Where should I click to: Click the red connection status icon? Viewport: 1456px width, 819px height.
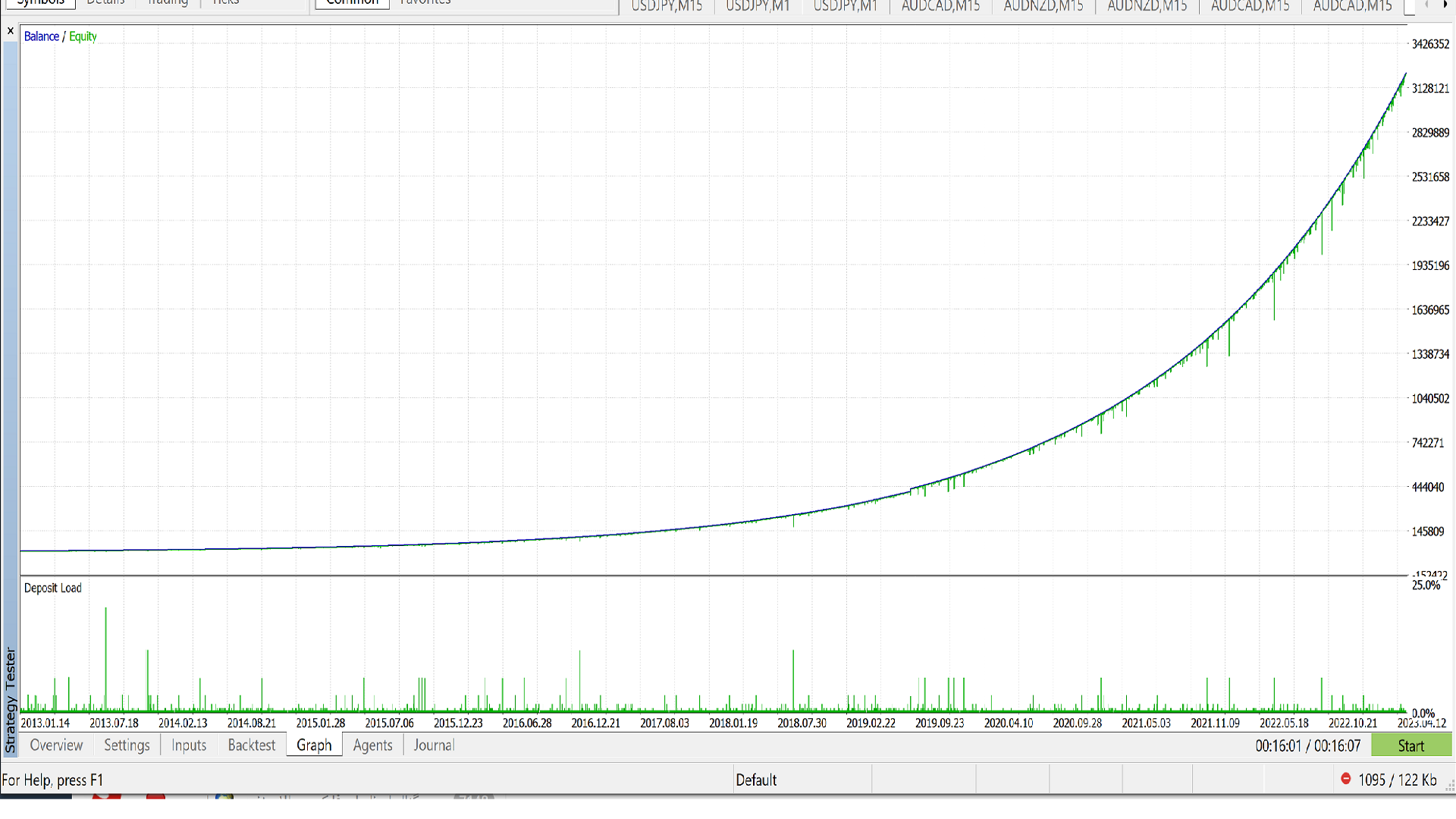pyautogui.click(x=1346, y=779)
